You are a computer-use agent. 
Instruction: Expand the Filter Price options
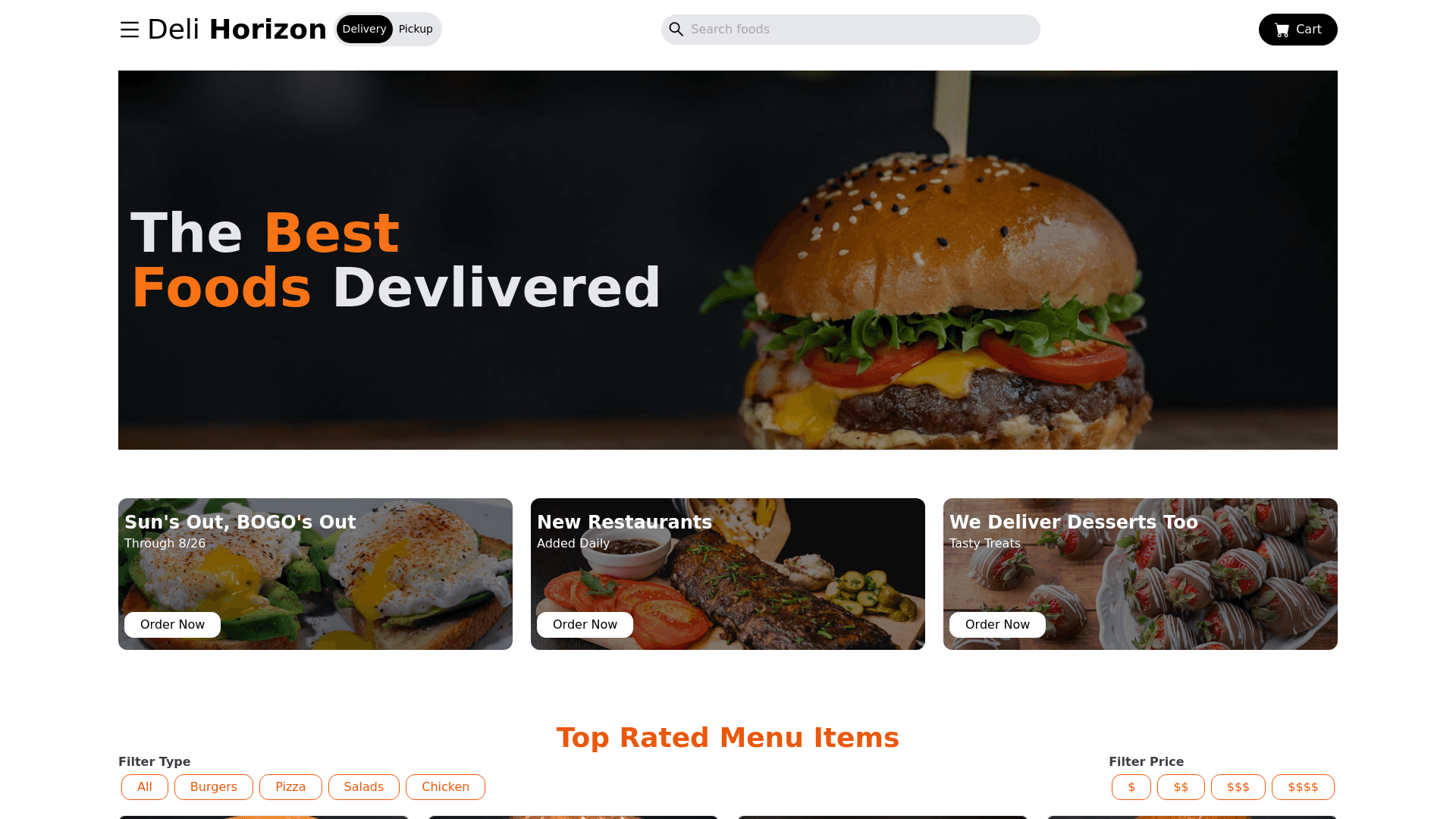pyautogui.click(x=1146, y=761)
